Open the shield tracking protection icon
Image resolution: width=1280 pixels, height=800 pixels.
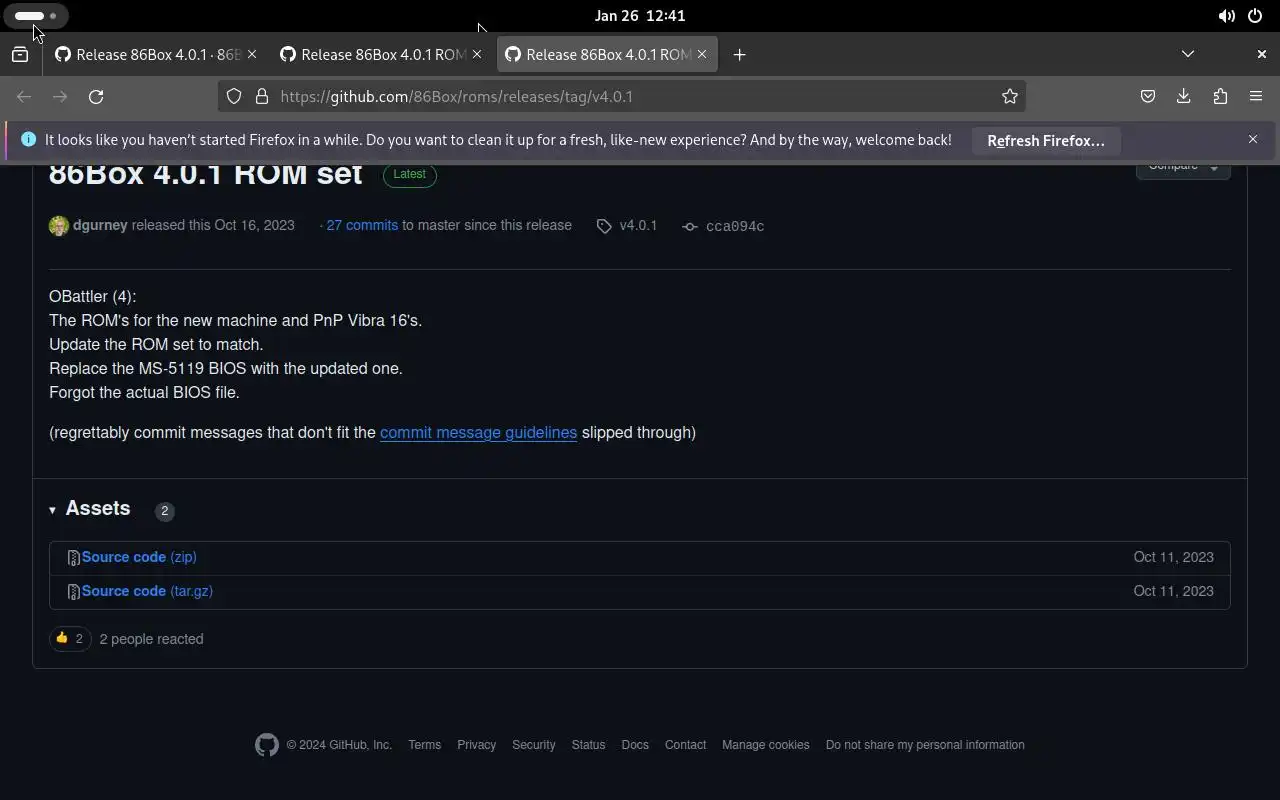tap(234, 97)
